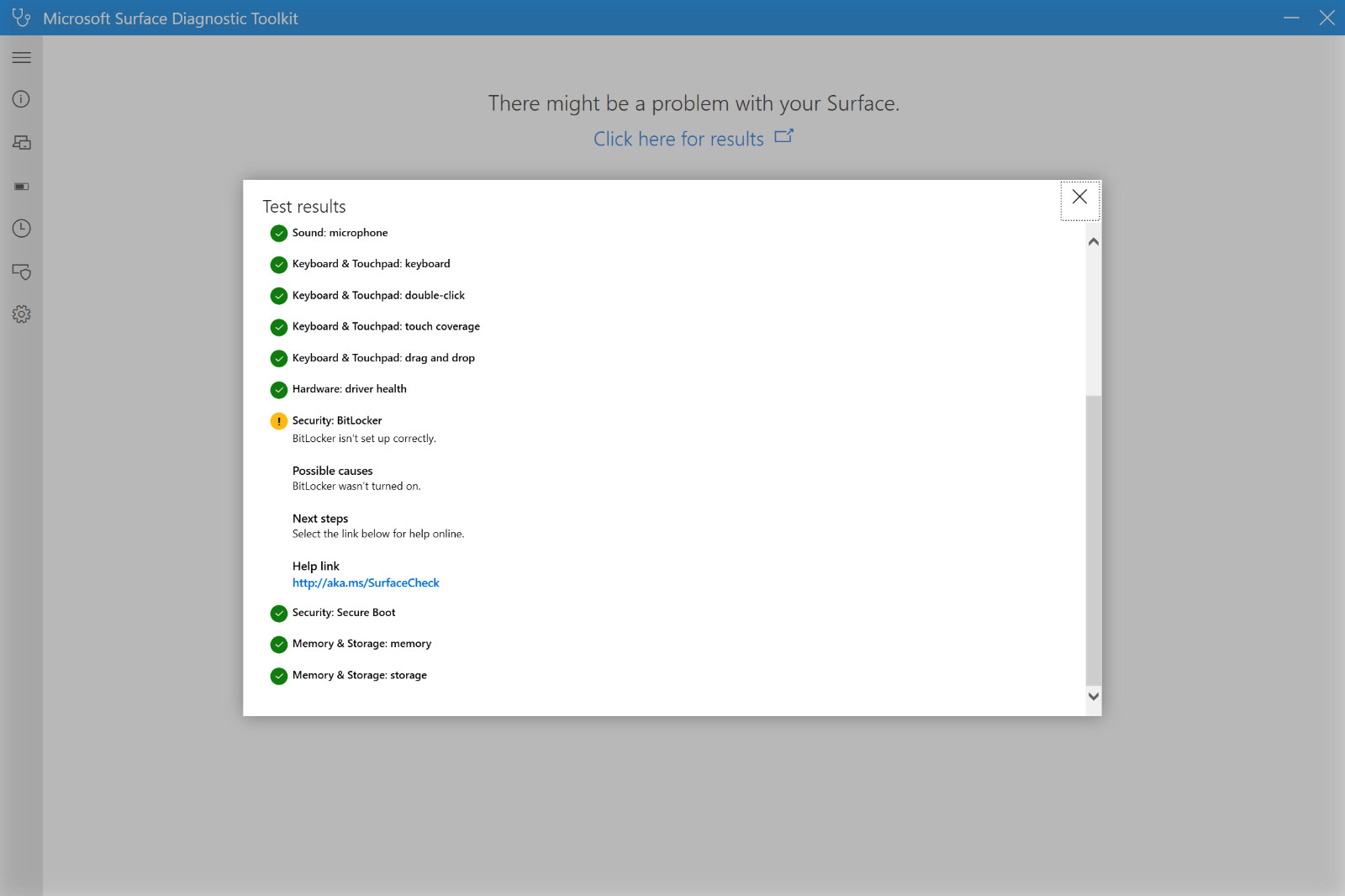This screenshot has width=1345, height=896.
Task: Click the 'Help link' heading
Action: [316, 567]
